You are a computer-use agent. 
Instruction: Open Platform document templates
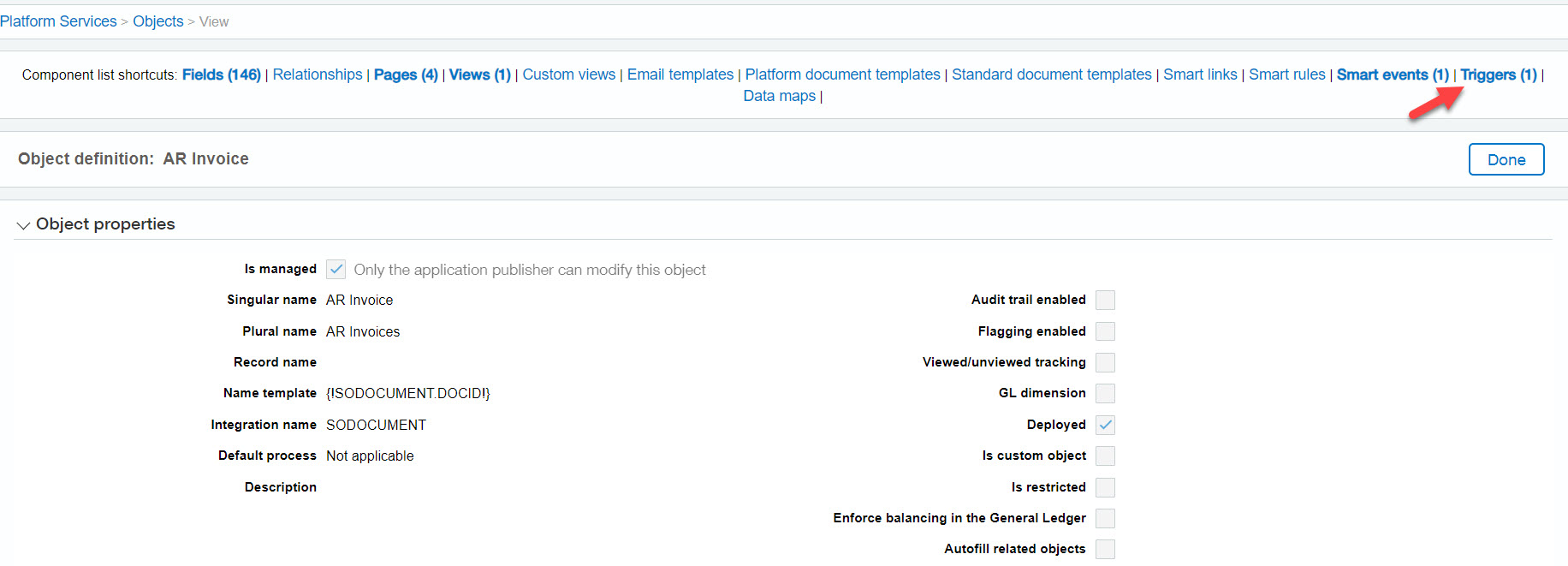(x=842, y=74)
